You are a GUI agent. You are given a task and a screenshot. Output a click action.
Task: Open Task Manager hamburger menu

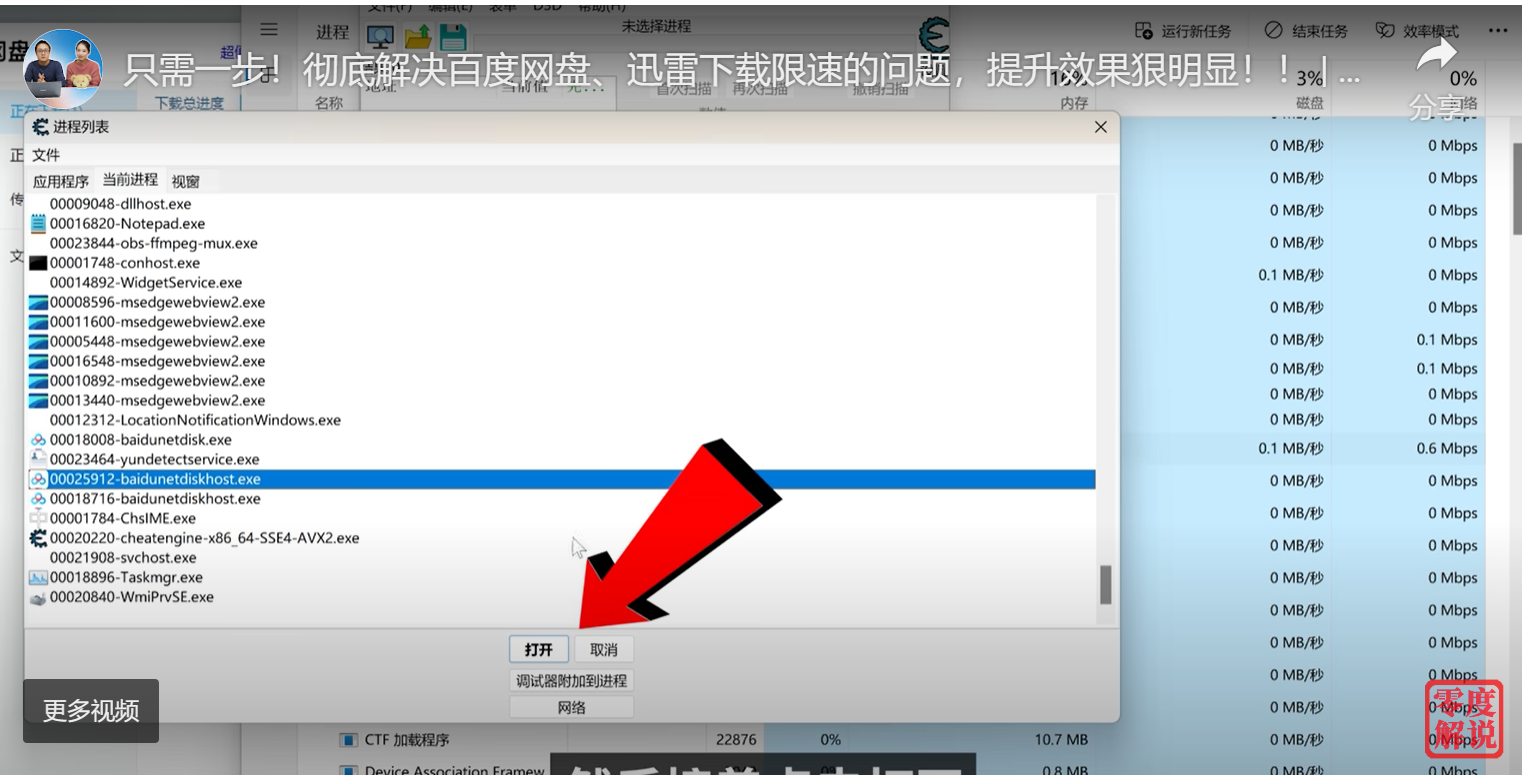(x=269, y=30)
